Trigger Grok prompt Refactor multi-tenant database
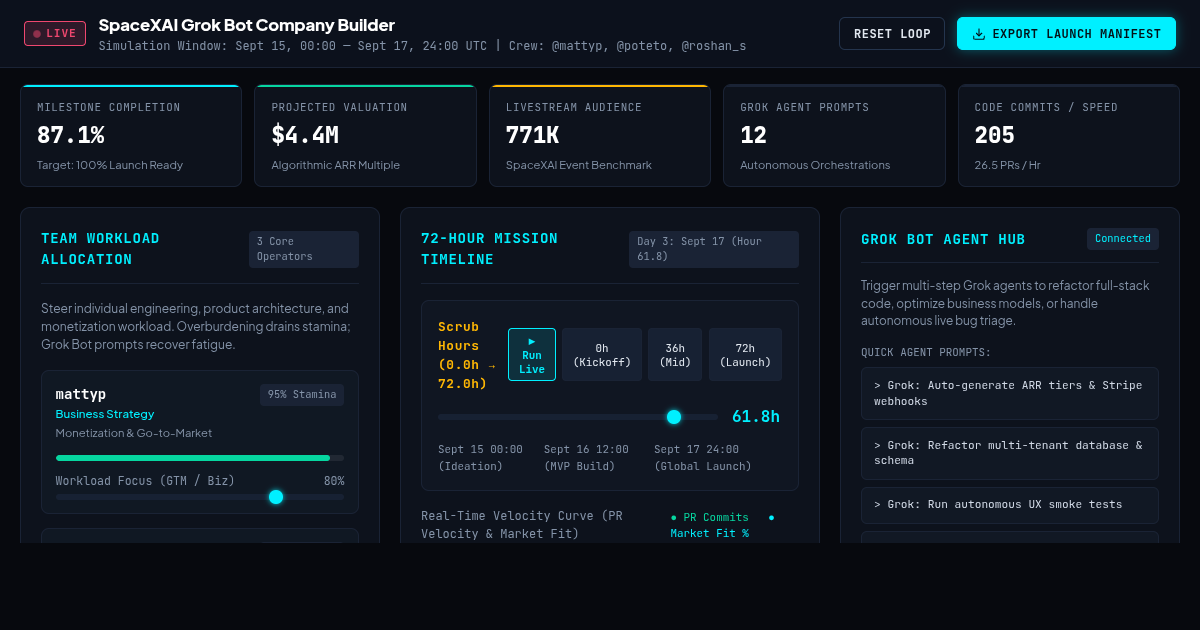 [1010, 453]
